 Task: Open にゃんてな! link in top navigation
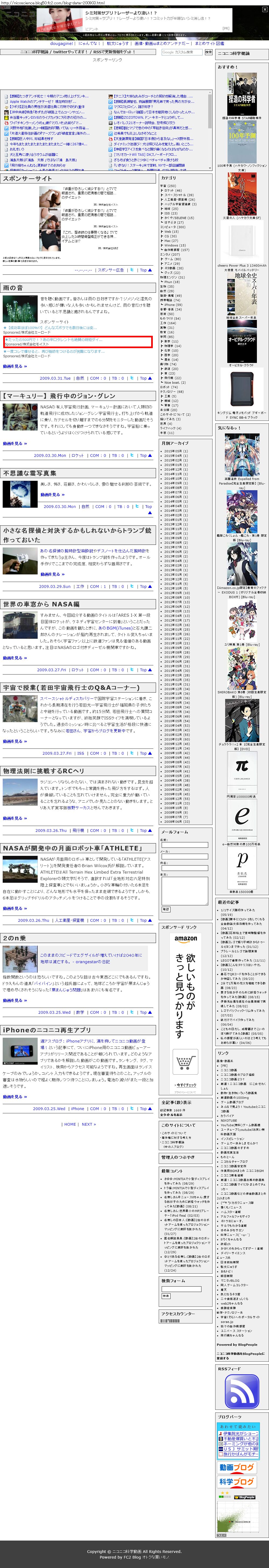(90, 44)
